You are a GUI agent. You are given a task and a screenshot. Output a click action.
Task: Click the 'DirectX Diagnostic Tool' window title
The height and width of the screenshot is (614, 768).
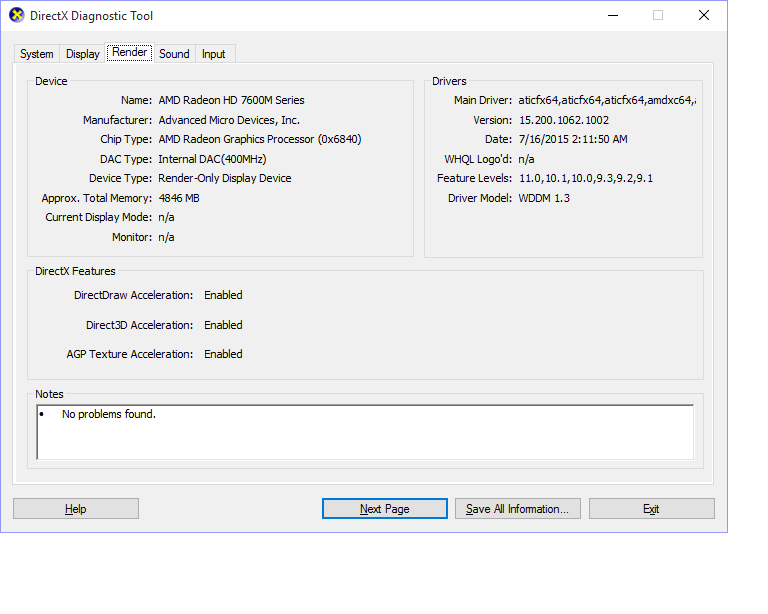[92, 16]
